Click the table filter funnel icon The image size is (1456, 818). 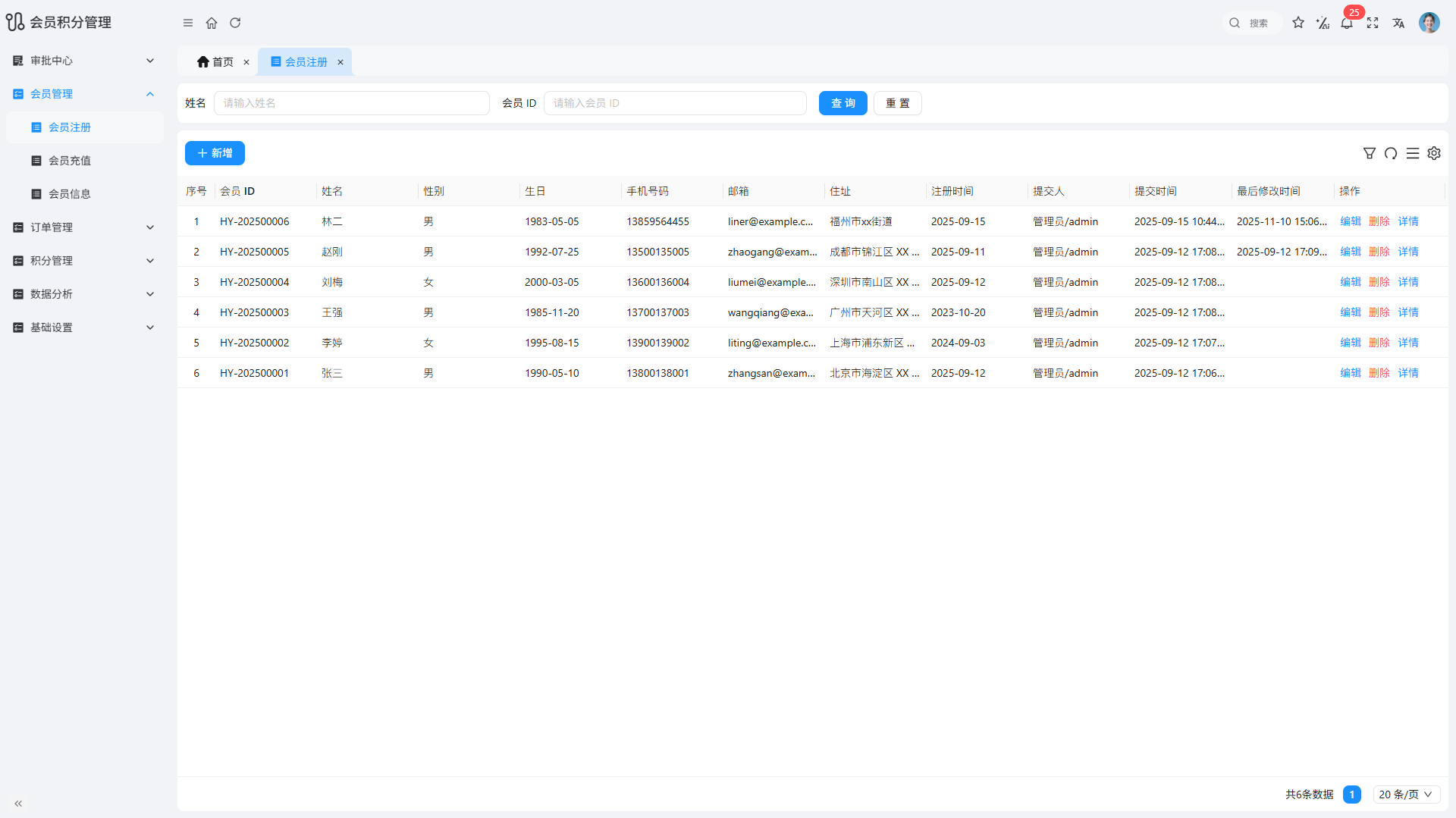[1369, 153]
